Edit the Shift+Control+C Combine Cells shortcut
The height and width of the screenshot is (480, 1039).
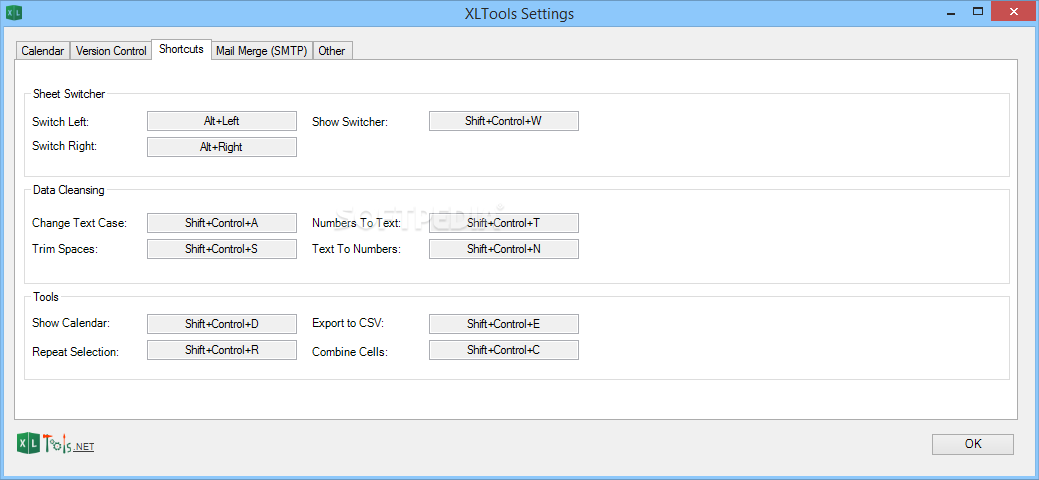coord(504,349)
